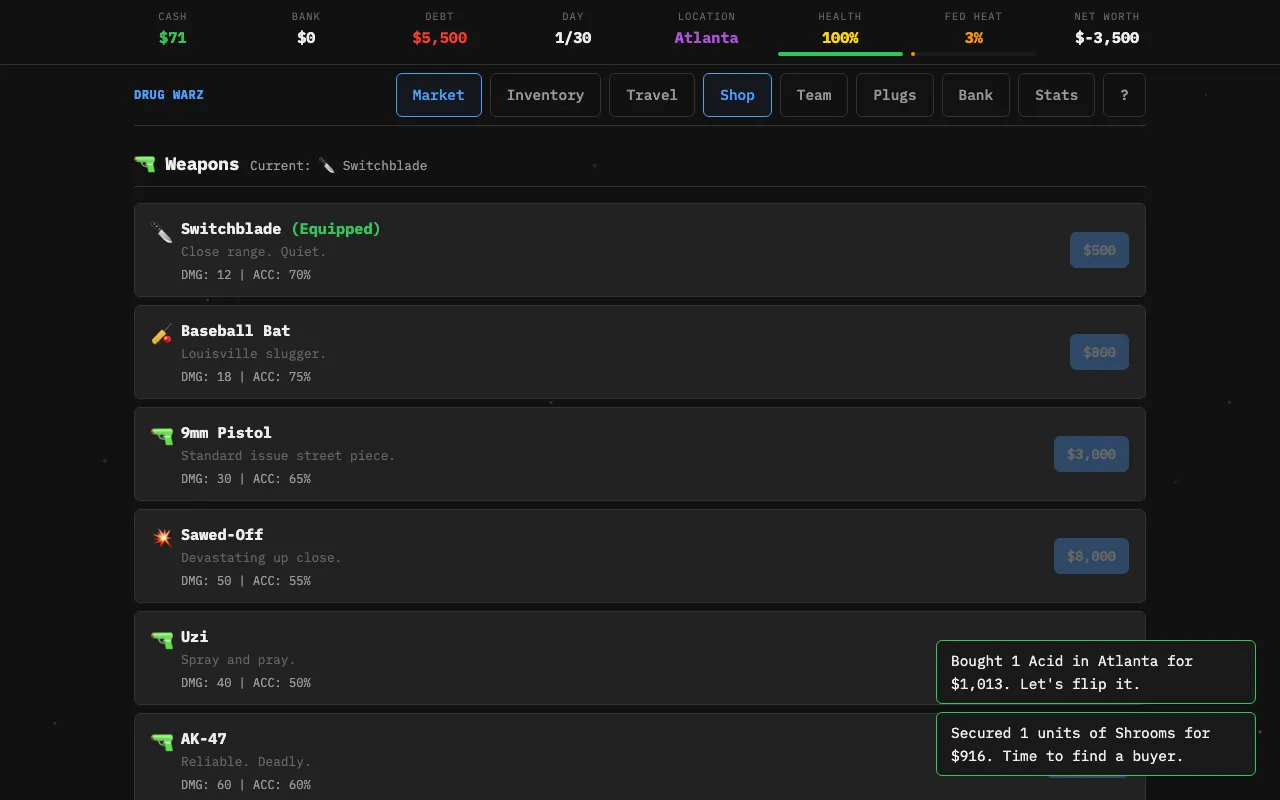The height and width of the screenshot is (800, 1280).
Task: Click the Baseball Bat weapon icon
Action: [x=162, y=334]
